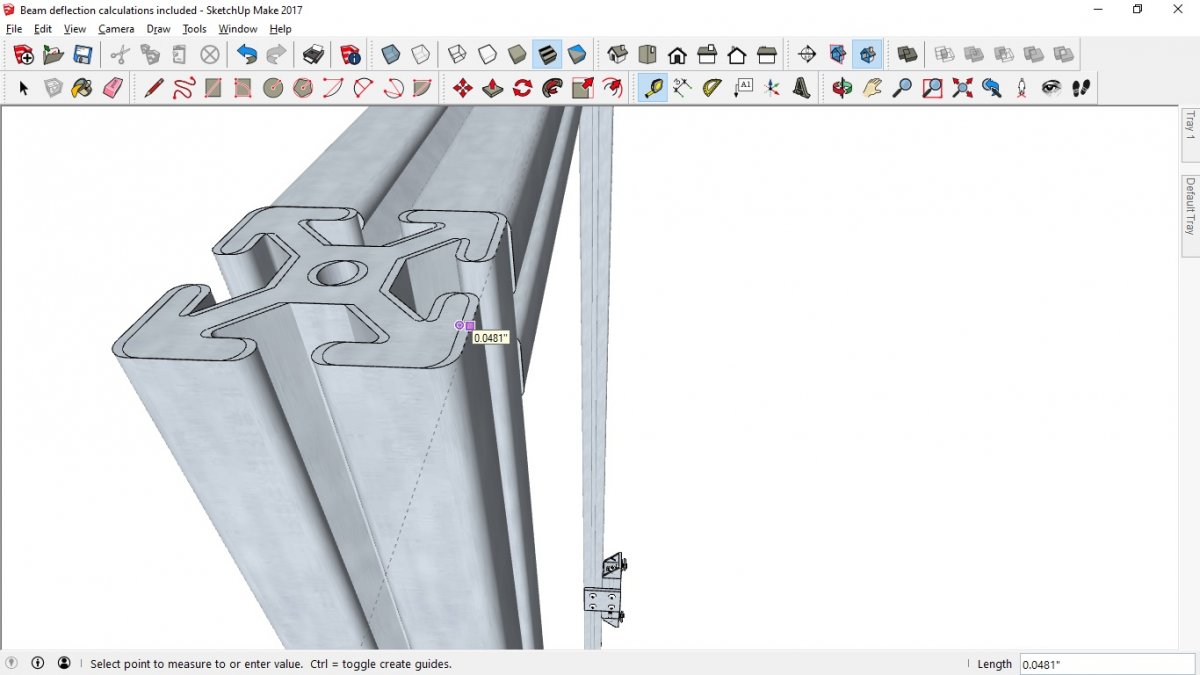1200x675 pixels.
Task: Click the Undo arrow button
Action: tap(247, 54)
